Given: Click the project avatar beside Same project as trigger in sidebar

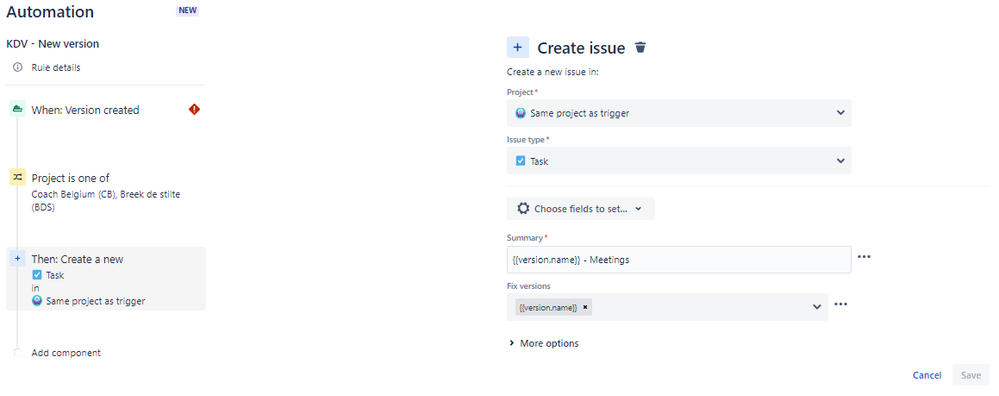Looking at the screenshot, I should [37, 301].
